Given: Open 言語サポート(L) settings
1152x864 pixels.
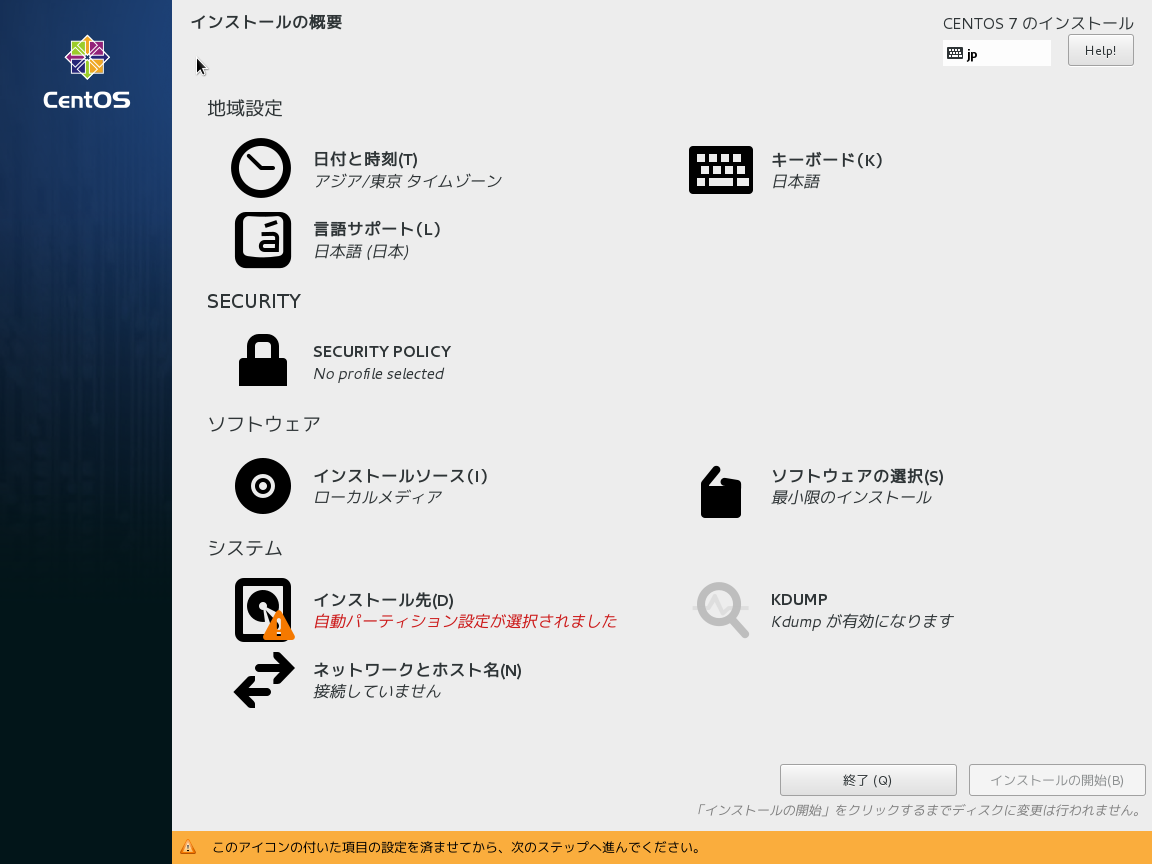Looking at the screenshot, I should (x=377, y=229).
